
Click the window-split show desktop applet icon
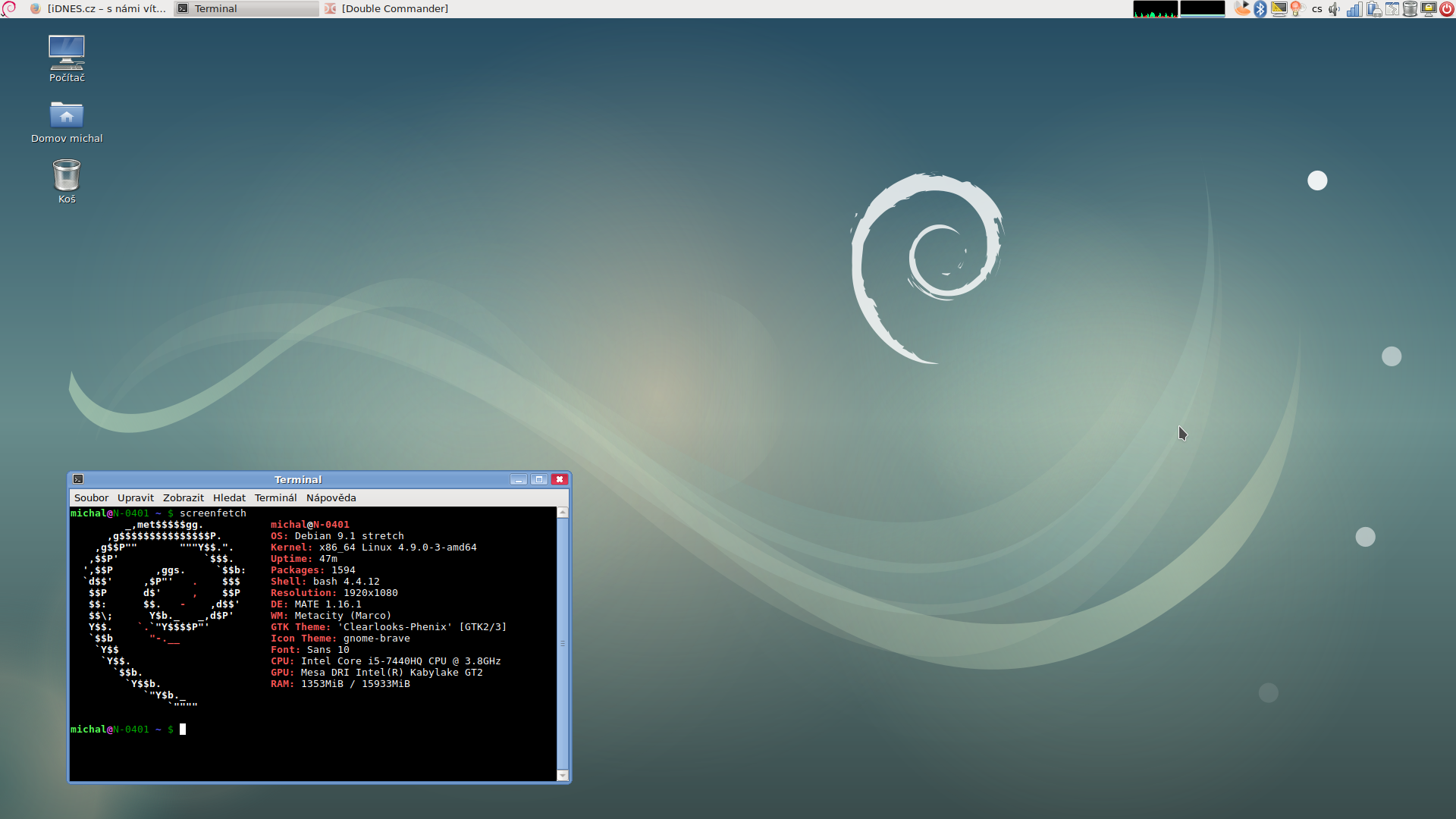(1392, 9)
